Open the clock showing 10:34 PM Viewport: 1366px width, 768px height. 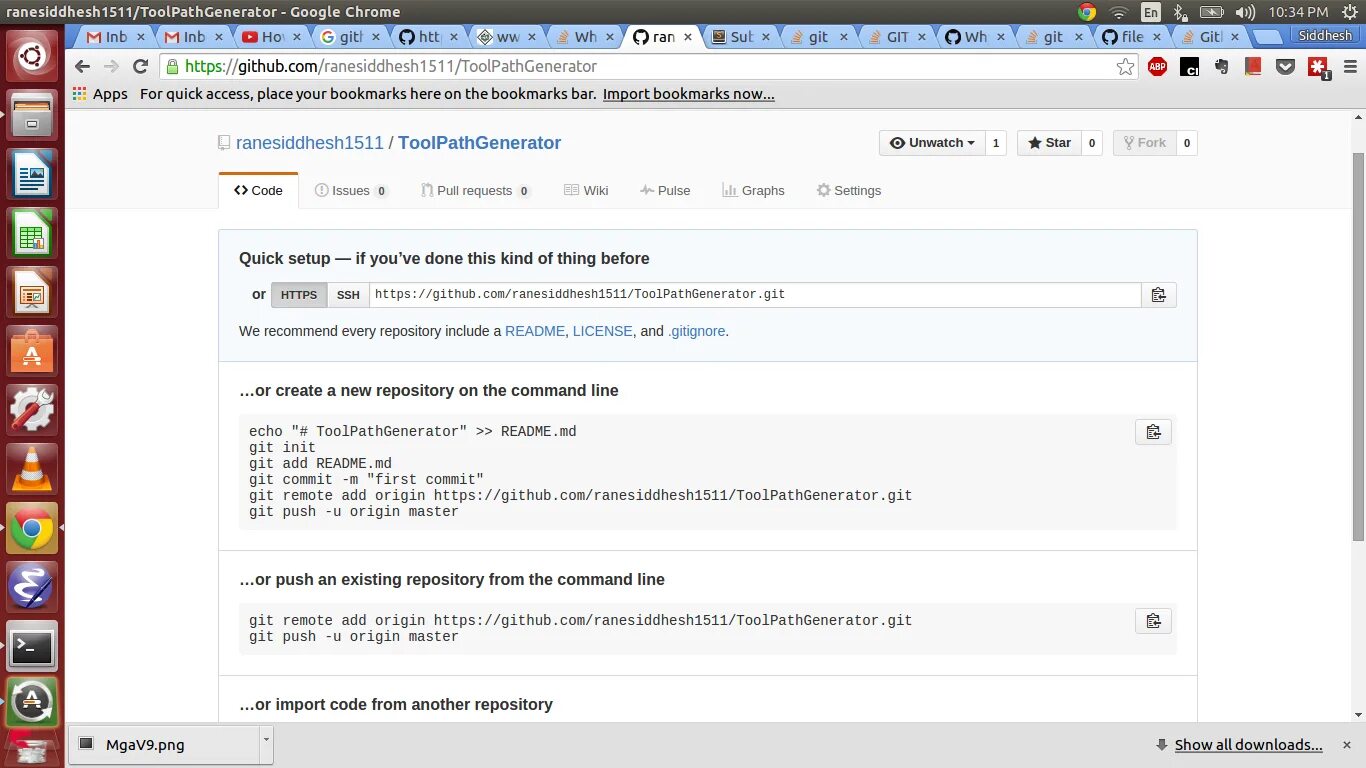click(x=1298, y=12)
